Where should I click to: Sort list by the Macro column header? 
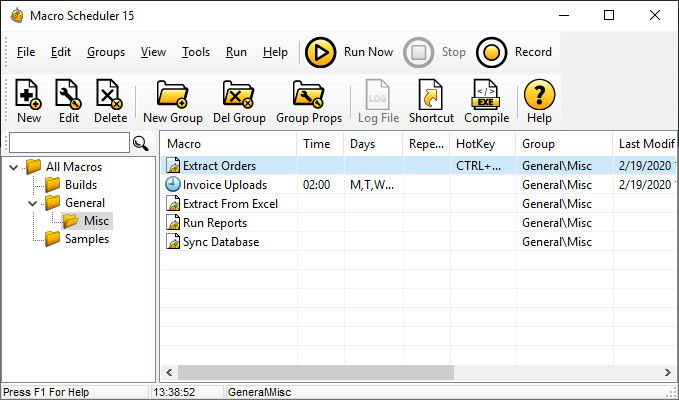click(x=228, y=144)
